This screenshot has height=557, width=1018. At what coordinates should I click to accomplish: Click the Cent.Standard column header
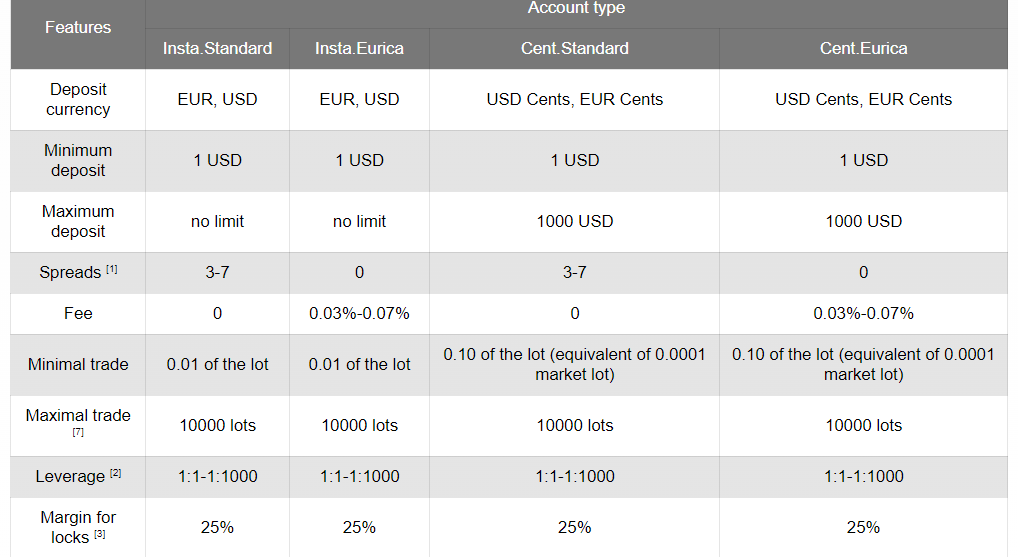(575, 49)
